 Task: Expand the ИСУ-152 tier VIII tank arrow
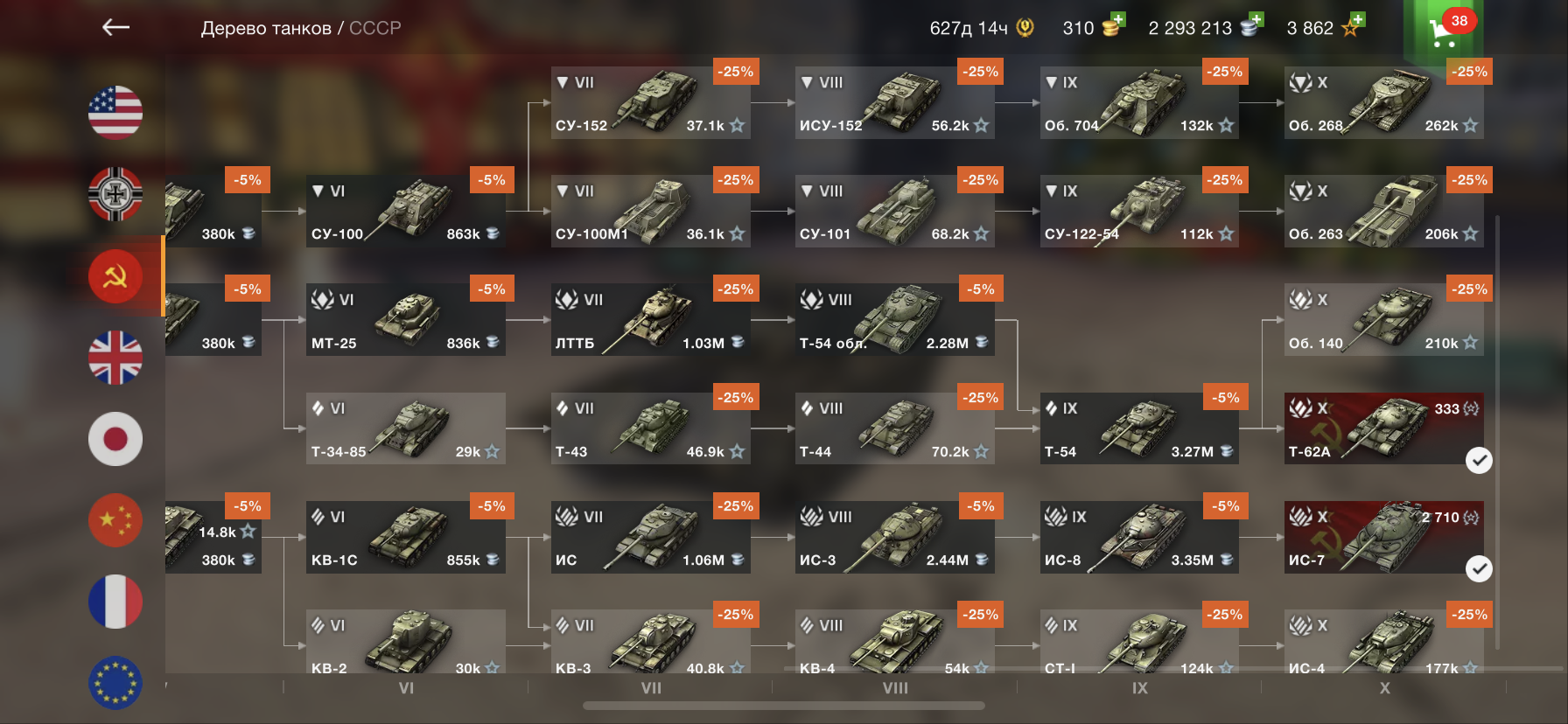[807, 82]
